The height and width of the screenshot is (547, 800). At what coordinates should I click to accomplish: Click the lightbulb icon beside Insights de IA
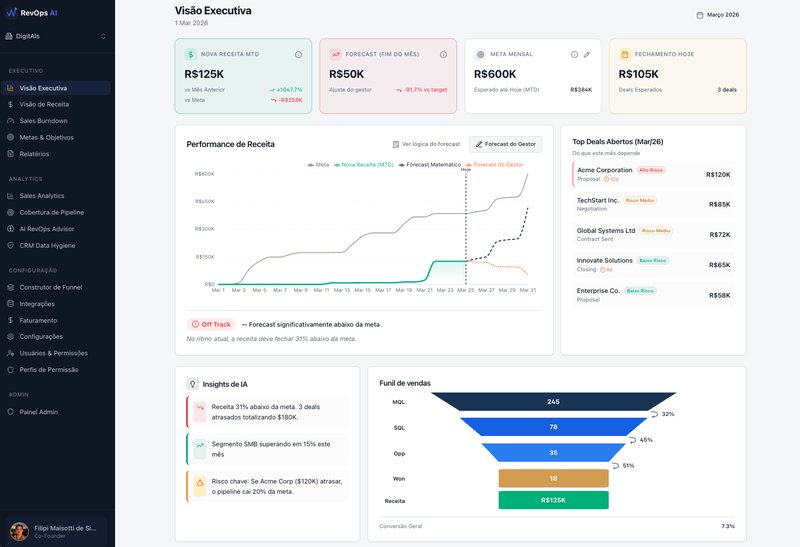pyautogui.click(x=191, y=384)
